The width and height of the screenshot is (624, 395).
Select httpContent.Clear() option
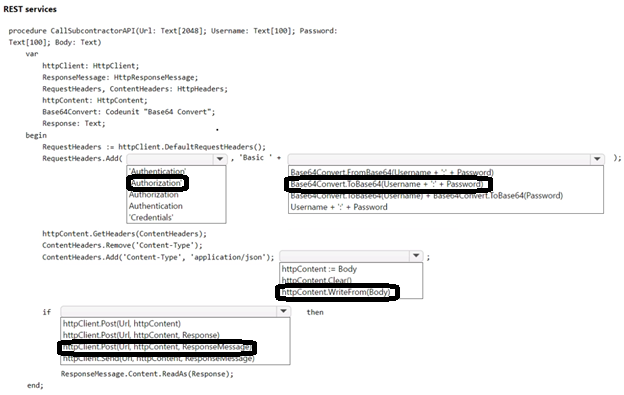(317, 280)
